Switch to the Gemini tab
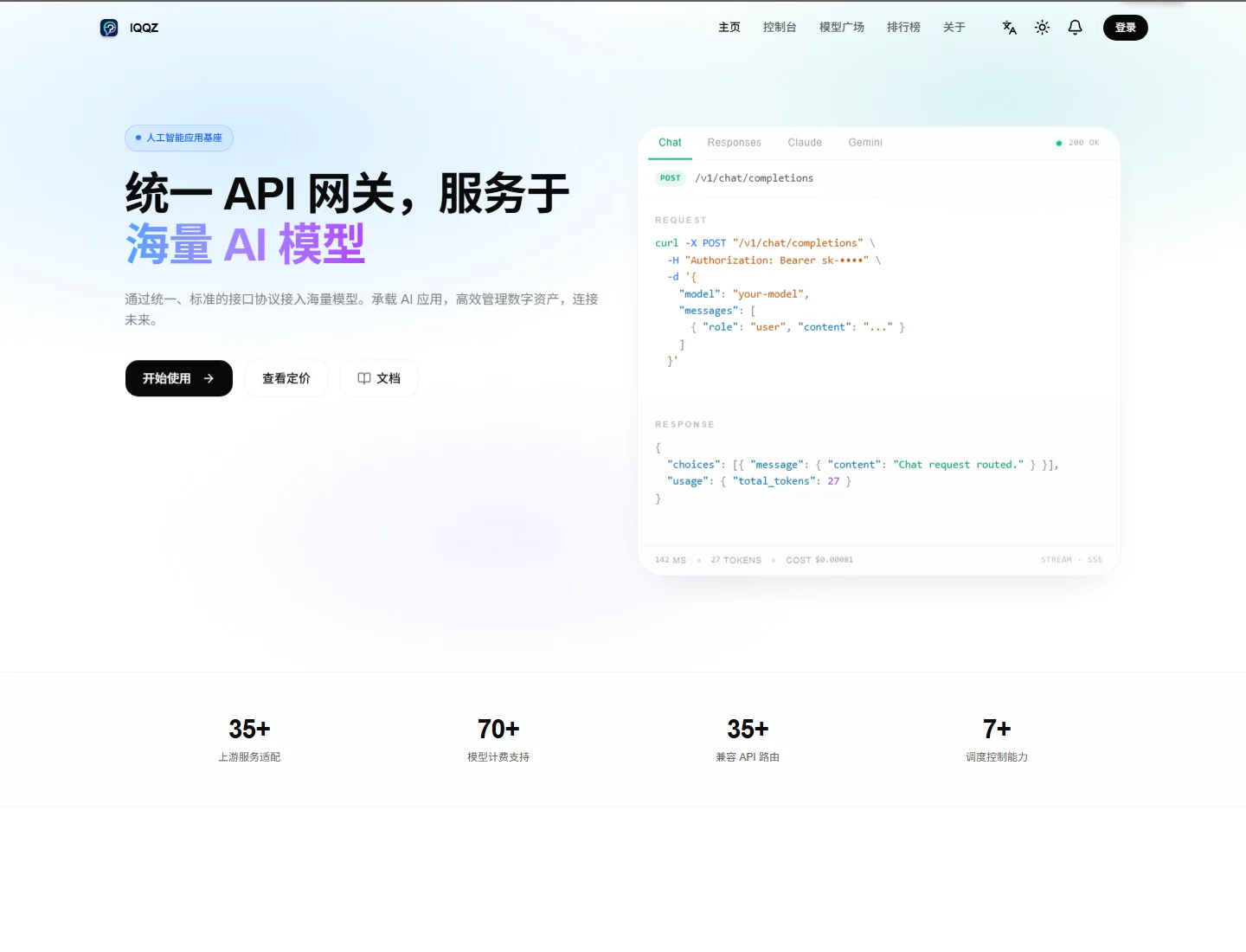The height and width of the screenshot is (952, 1246). coord(865,143)
